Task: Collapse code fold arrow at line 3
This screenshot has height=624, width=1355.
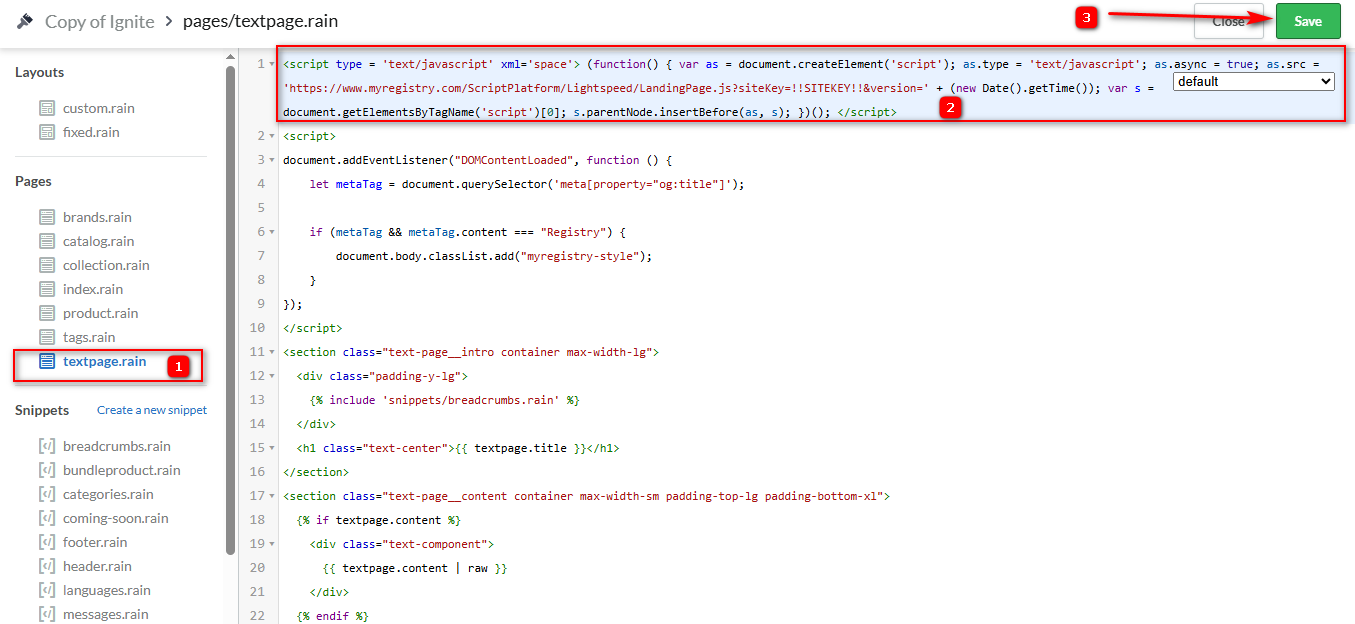Action: 272,160
